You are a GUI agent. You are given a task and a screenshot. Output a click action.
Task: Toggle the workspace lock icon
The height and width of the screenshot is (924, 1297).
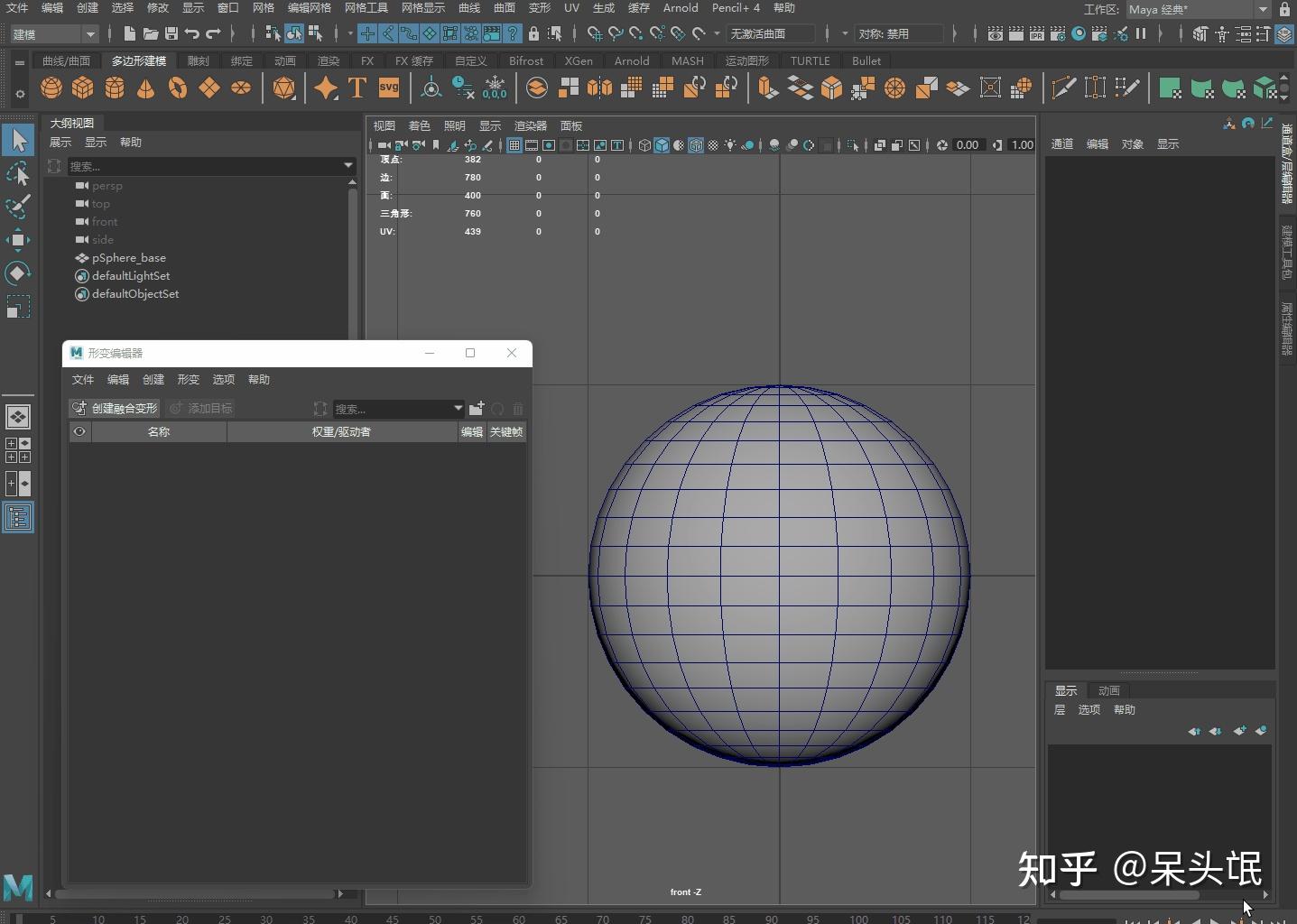coord(1284,9)
